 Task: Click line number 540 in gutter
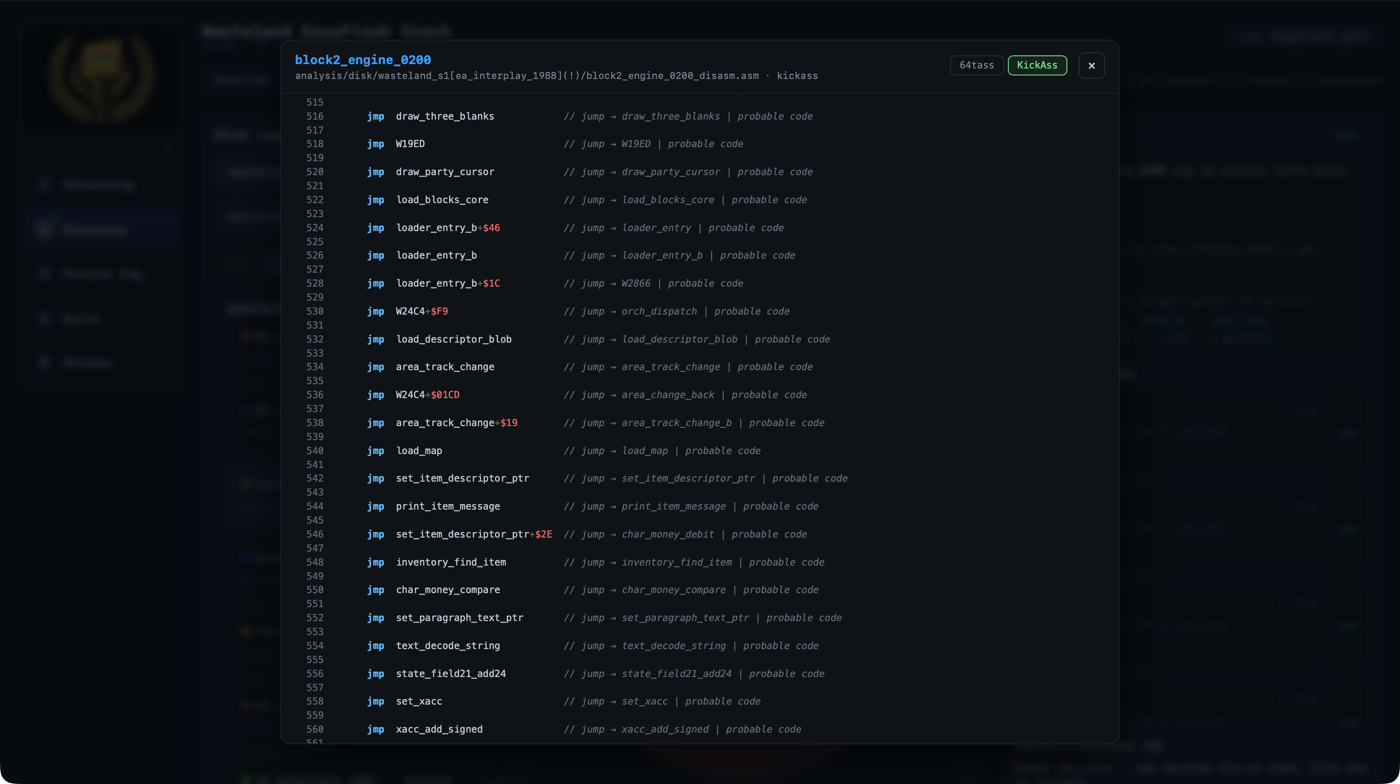coord(315,451)
